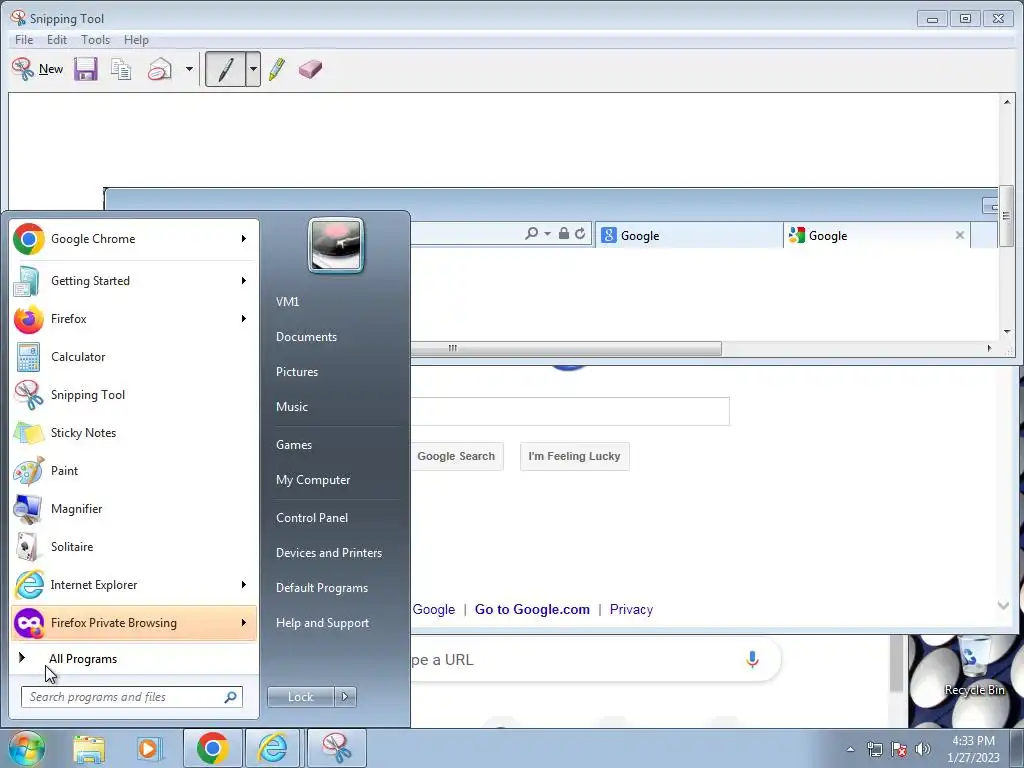Select the Highlighter tool
1024x768 pixels.
coord(277,69)
